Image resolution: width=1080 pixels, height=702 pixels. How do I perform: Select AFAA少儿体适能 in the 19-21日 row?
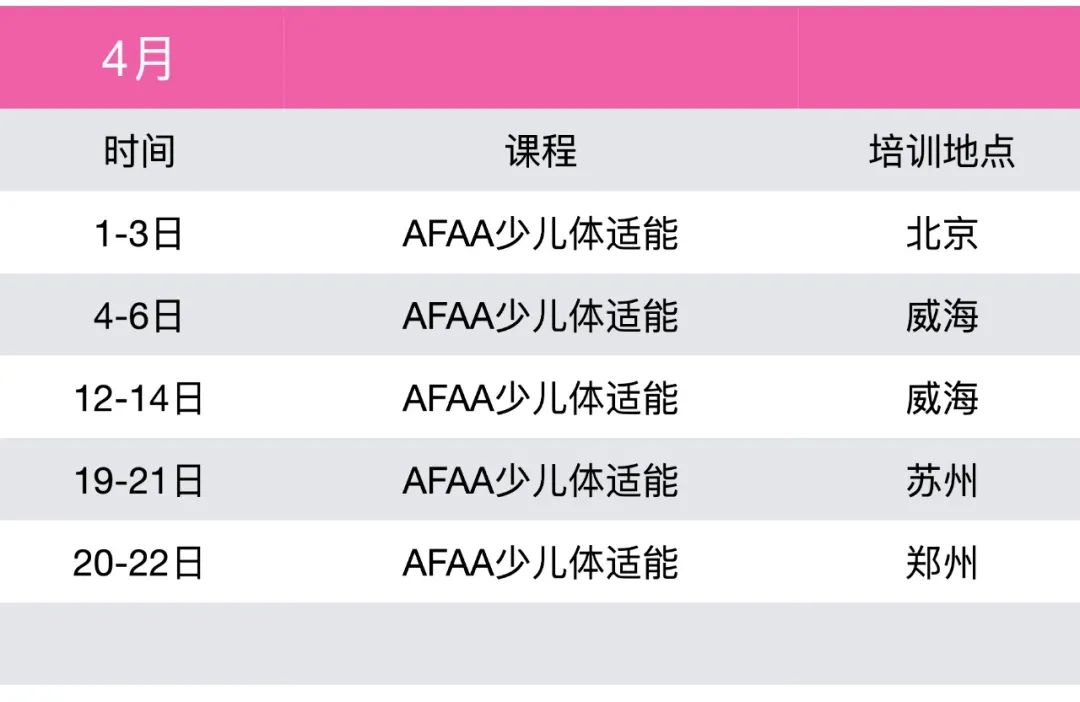point(541,481)
